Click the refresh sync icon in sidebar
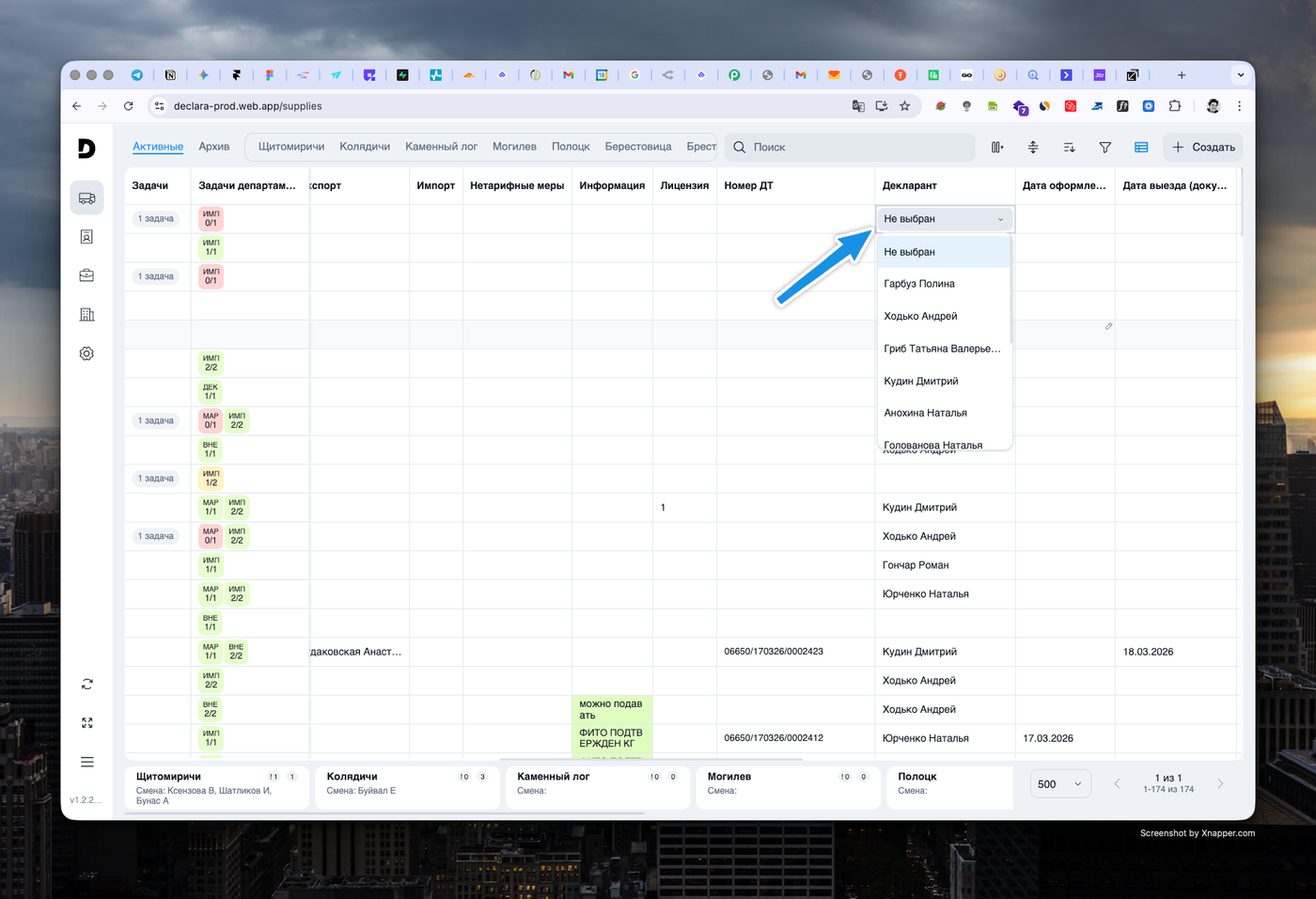The width and height of the screenshot is (1316, 899). [86, 685]
